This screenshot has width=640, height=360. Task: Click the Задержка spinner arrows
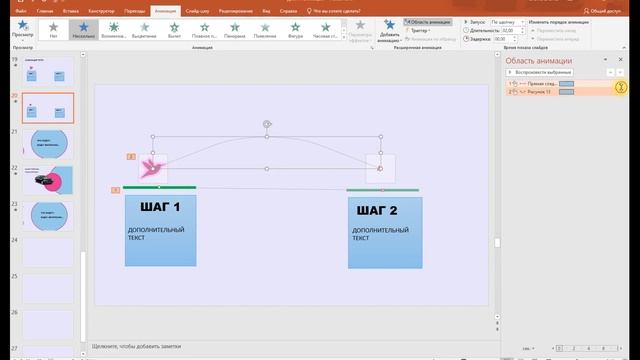point(514,39)
